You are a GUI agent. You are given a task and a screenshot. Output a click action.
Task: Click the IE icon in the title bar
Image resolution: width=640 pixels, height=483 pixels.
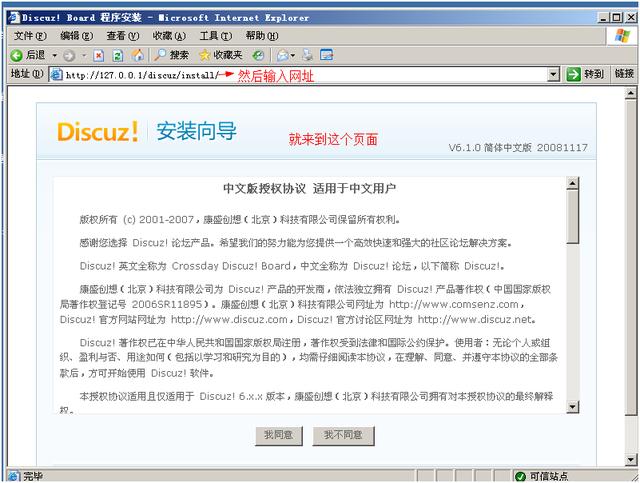[x=14, y=18]
